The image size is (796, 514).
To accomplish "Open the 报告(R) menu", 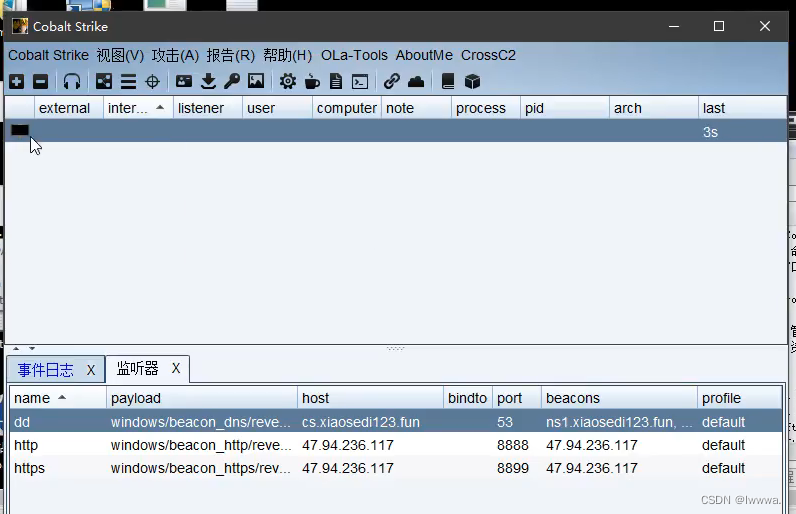I will pos(230,55).
